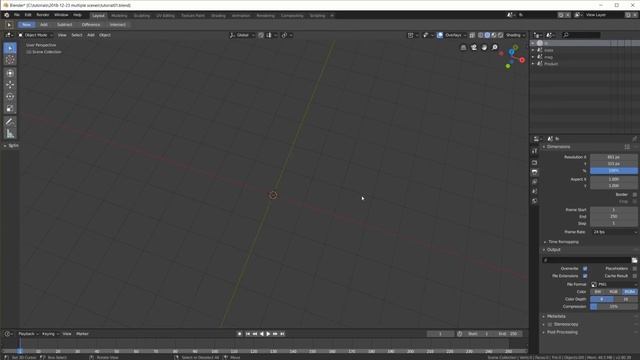Click the red X axis on navigation gizmo
This screenshot has width=640, height=360.
point(522,60)
